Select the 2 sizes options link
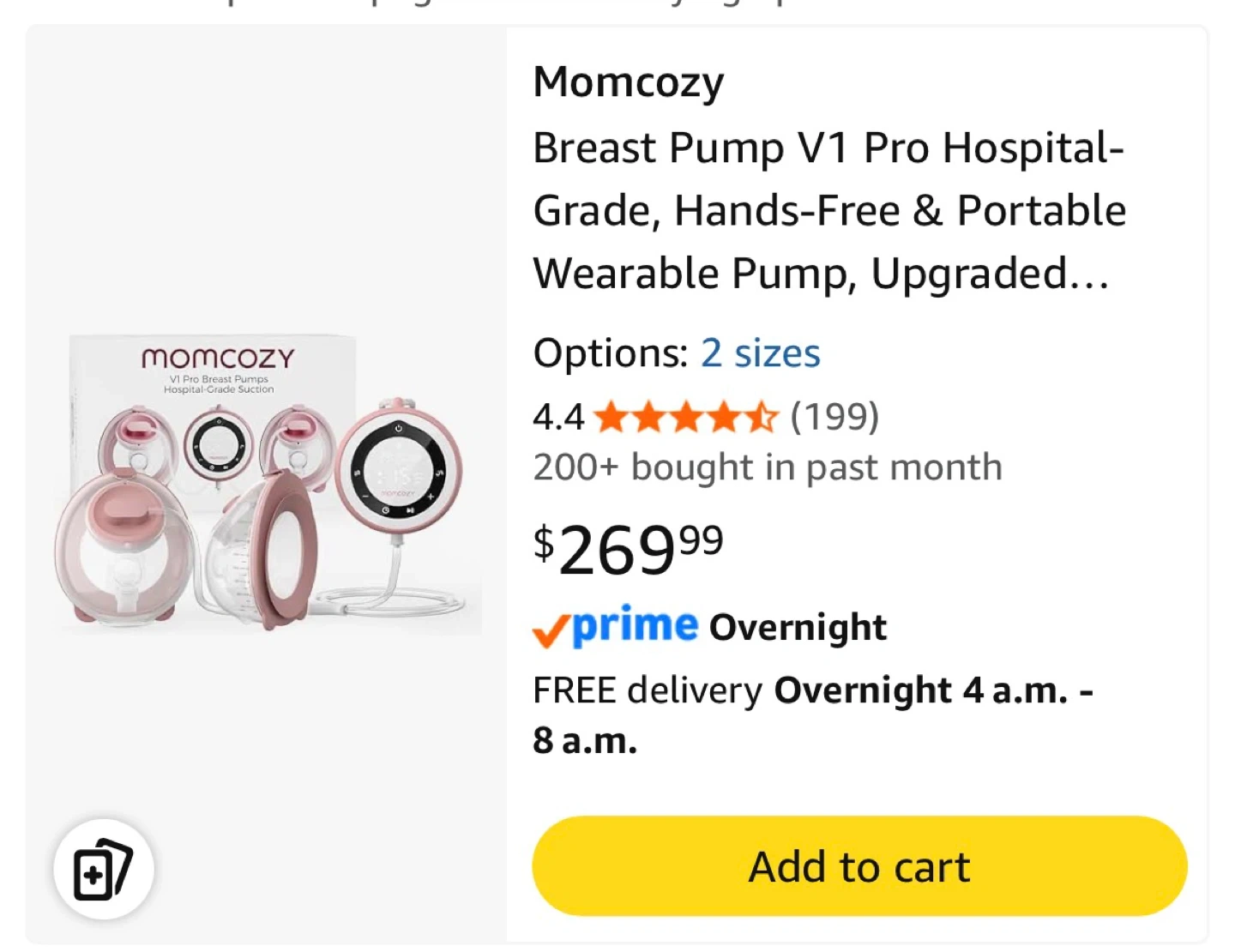Screen dimensions: 1235x952 (760, 353)
